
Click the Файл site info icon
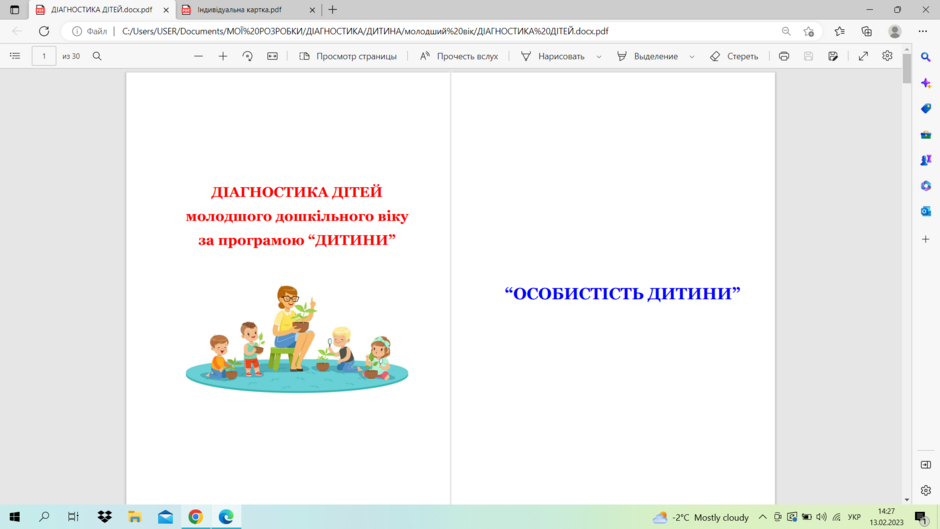89,31
